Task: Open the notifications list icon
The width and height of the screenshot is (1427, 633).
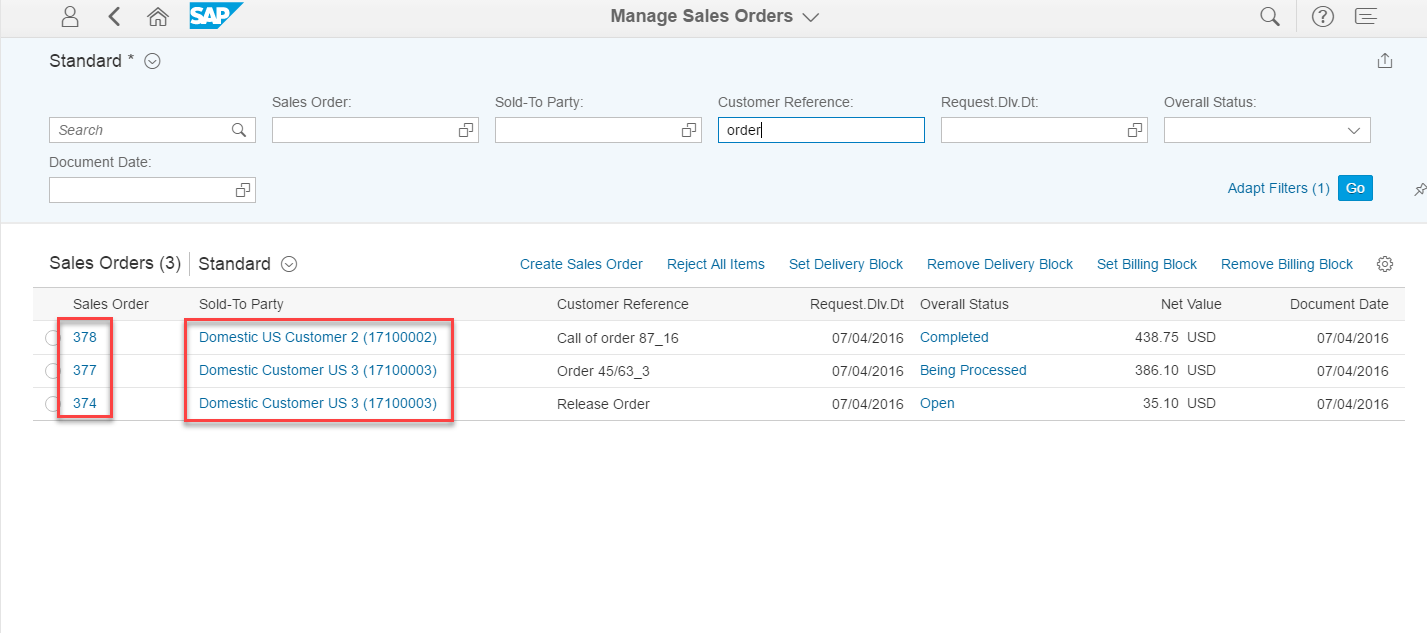Action: [1366, 16]
